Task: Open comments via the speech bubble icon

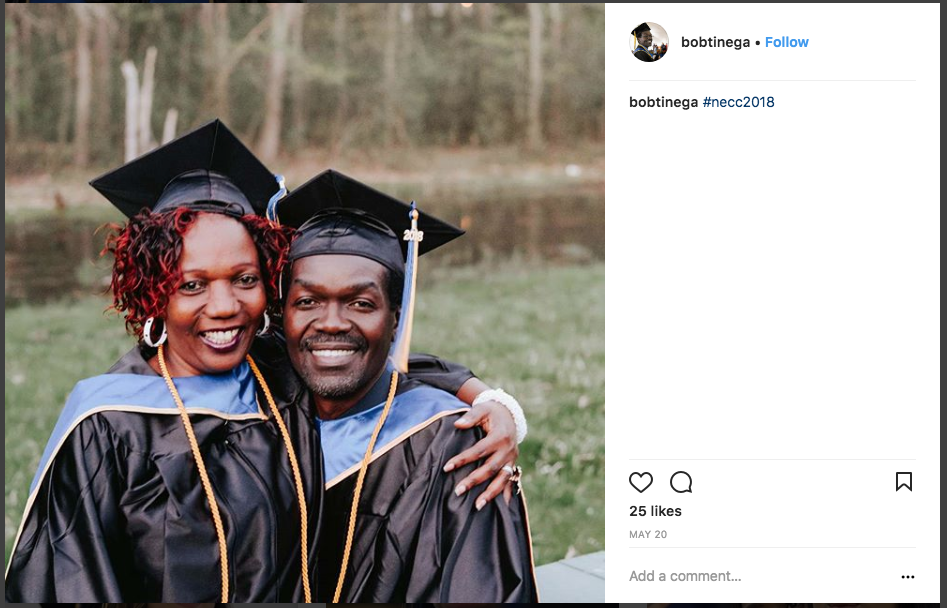Action: click(681, 482)
